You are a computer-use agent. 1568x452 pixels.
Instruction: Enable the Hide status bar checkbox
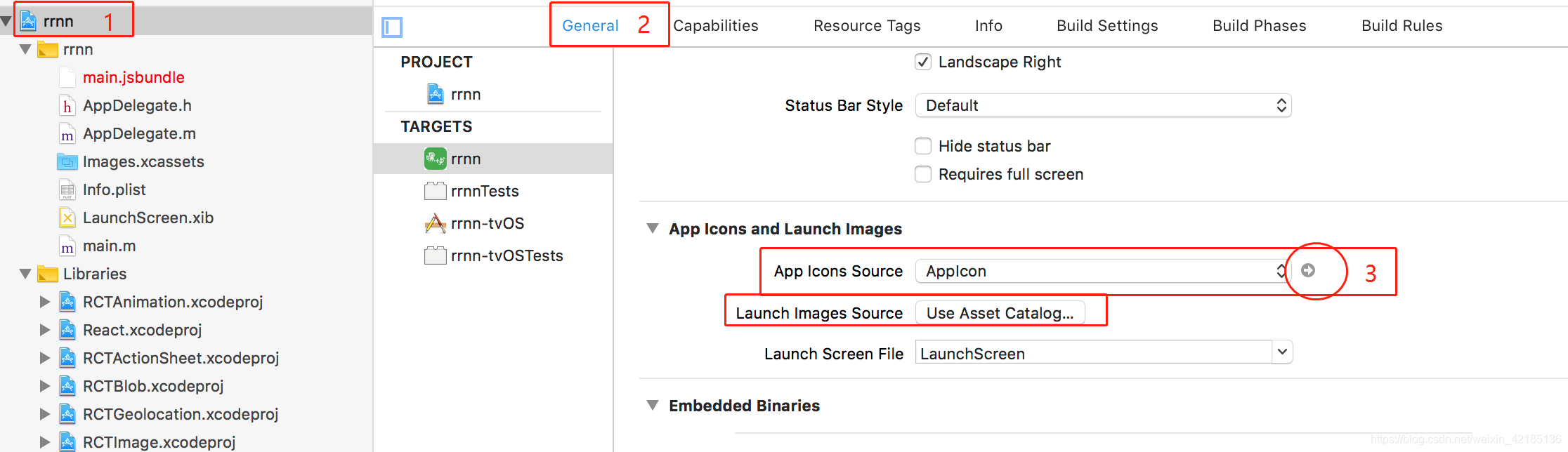[923, 146]
